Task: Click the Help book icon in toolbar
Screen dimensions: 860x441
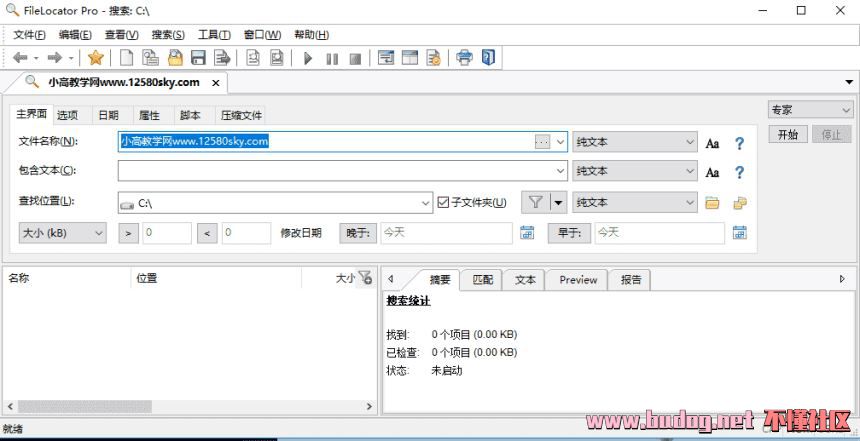Action: [x=488, y=58]
